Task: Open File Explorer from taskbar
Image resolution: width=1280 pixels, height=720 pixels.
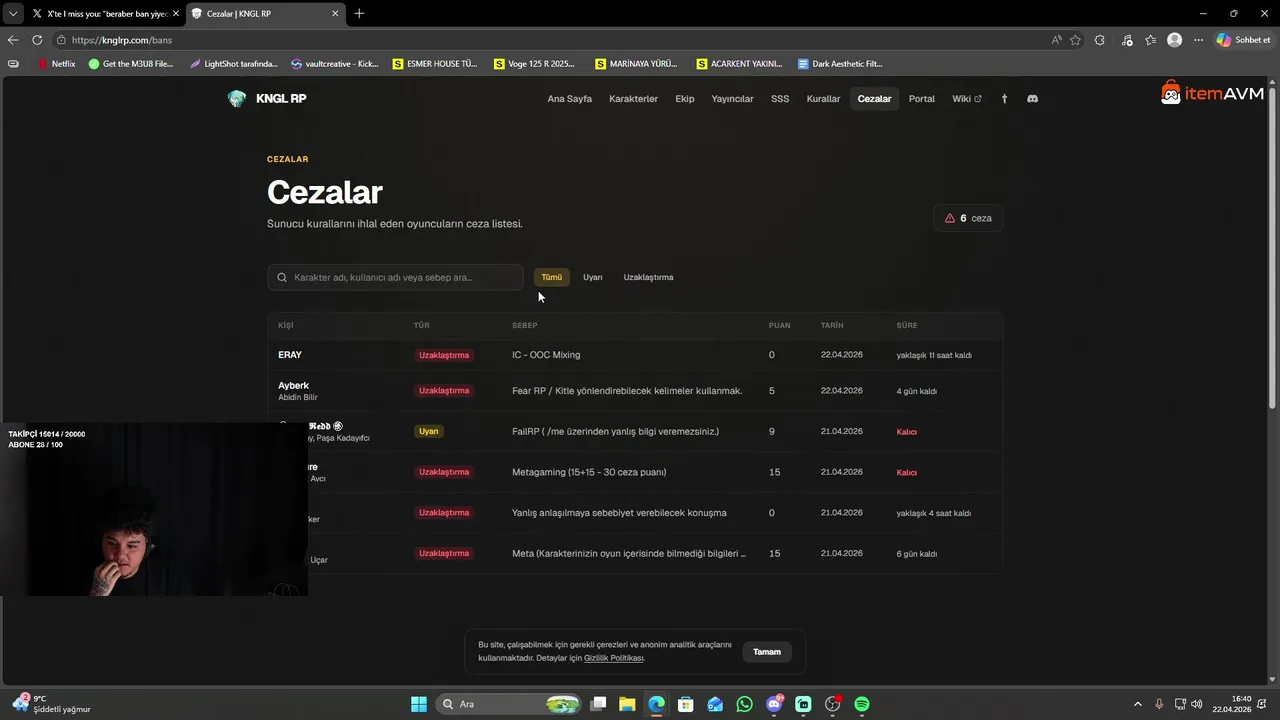Action: (627, 704)
